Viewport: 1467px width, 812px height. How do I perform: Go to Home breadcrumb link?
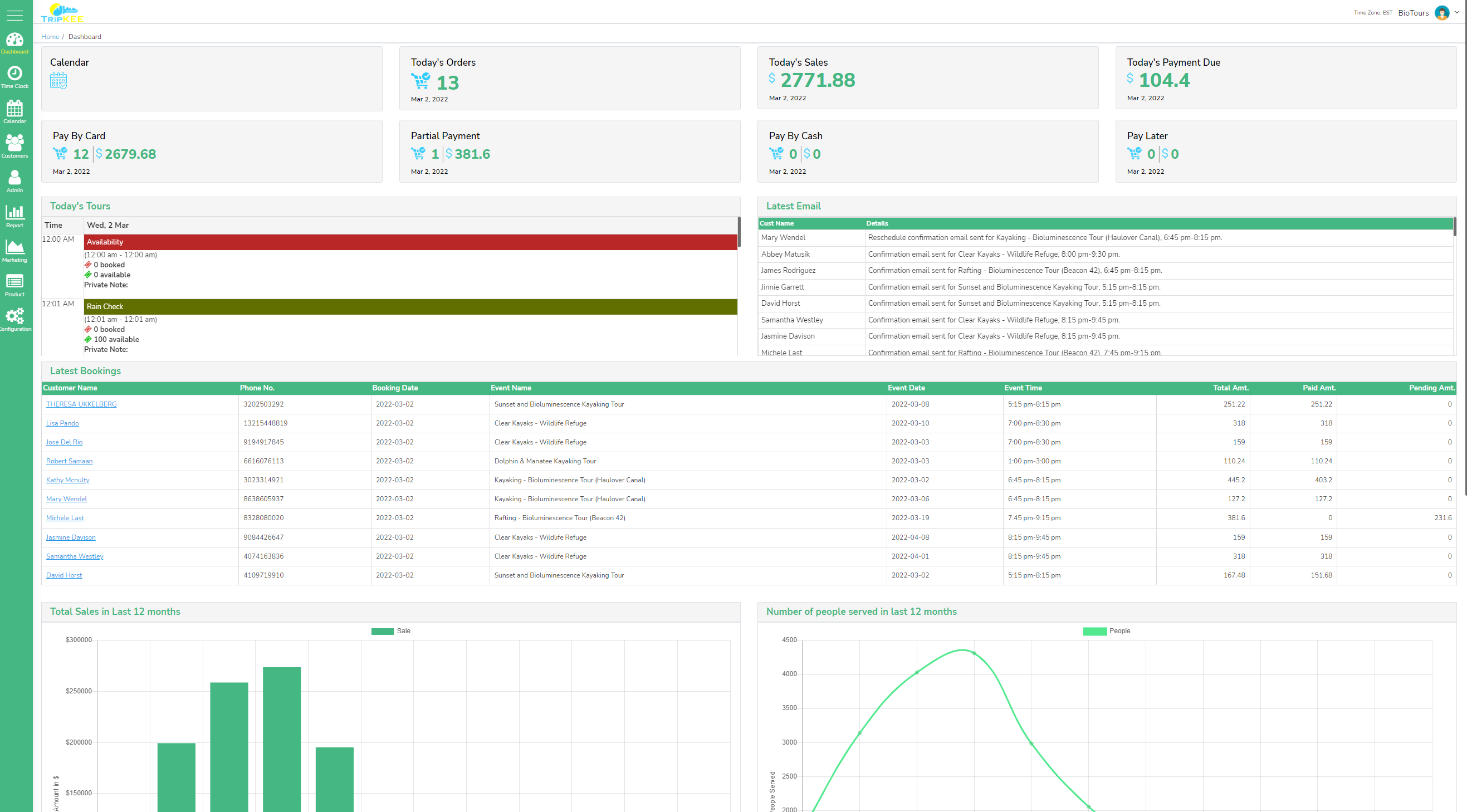click(50, 36)
